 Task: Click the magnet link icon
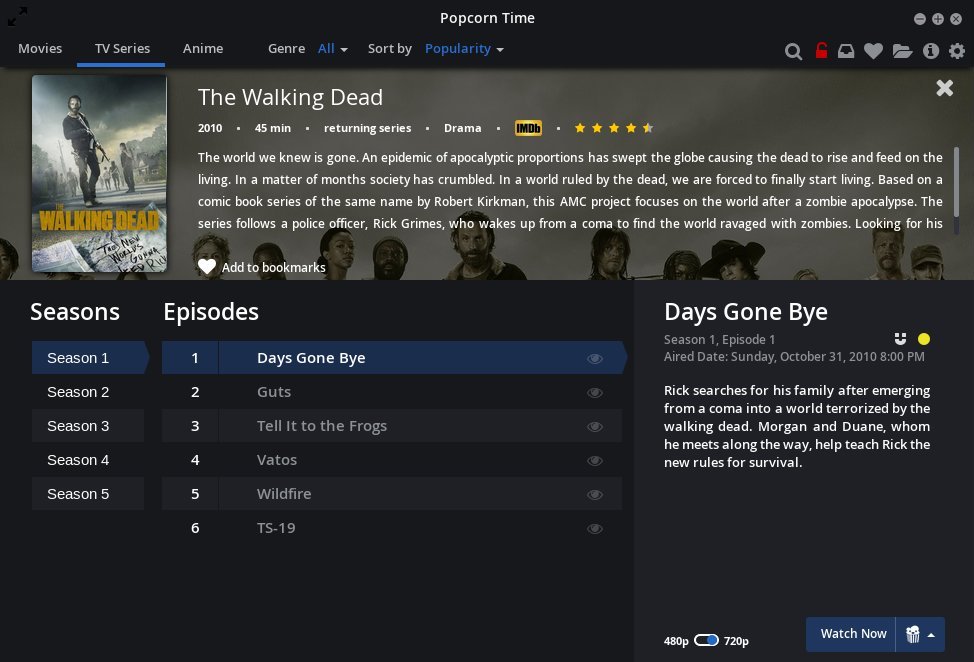[900, 338]
